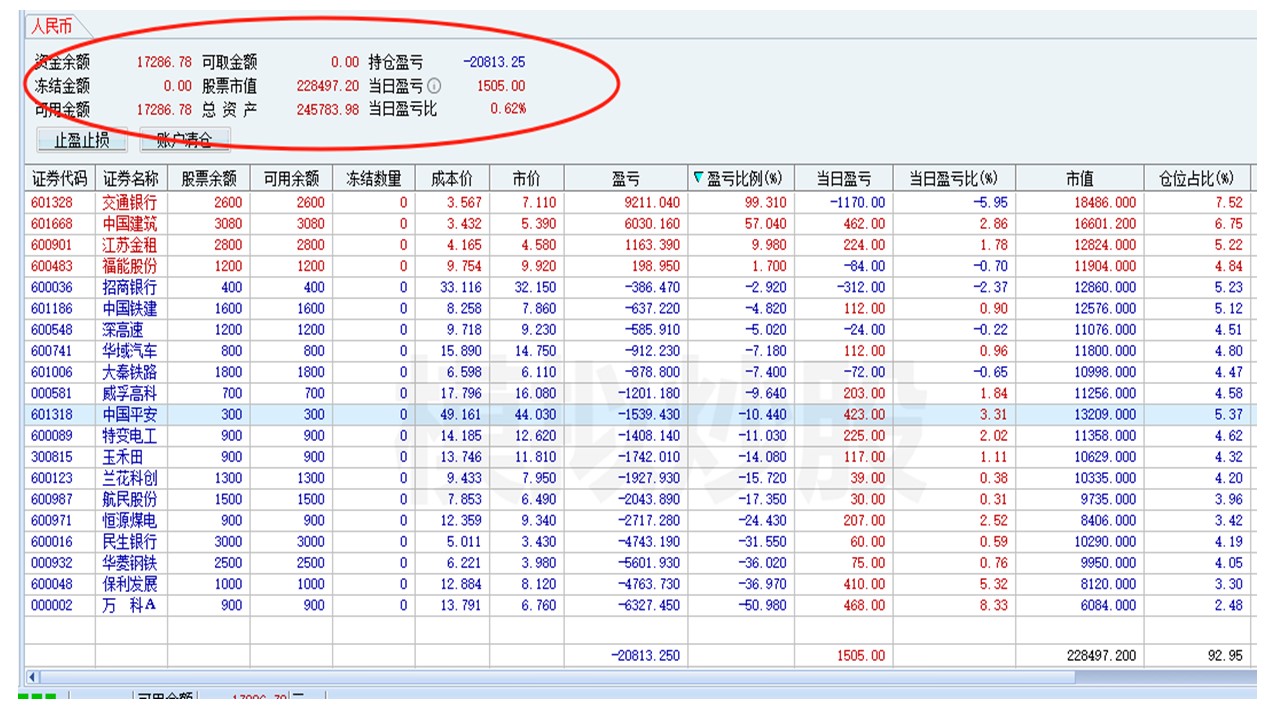Select the 交通银行 stock row name
Screen dimensions: 1280x720
click(x=130, y=203)
